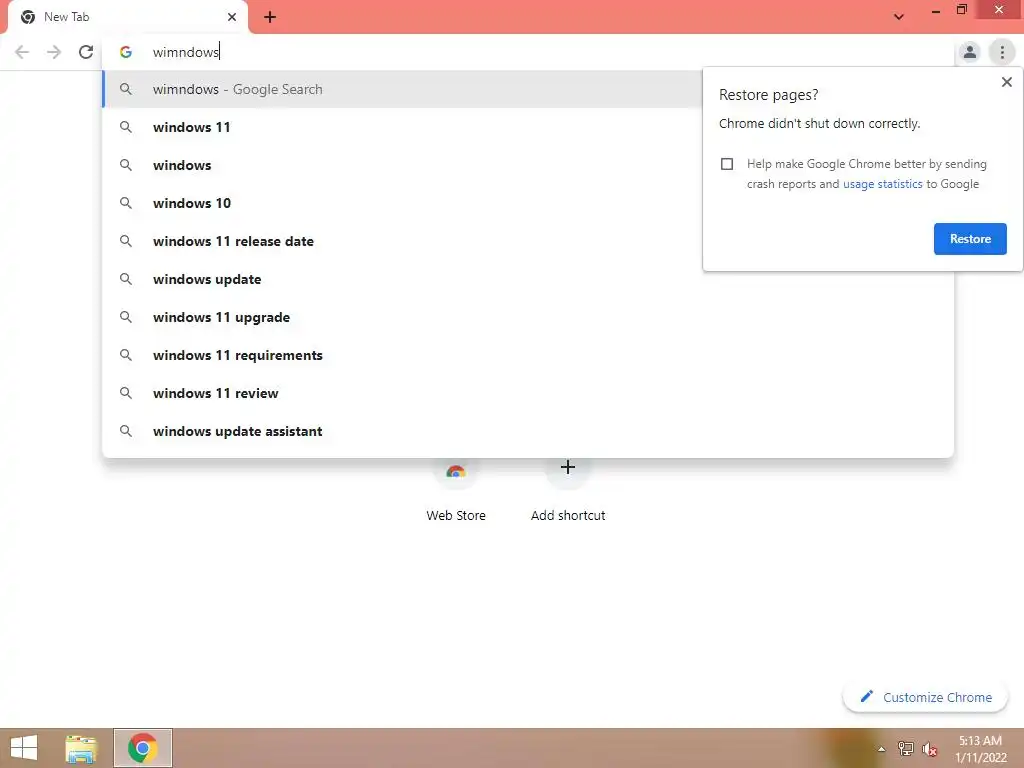Open the usage statistics link
Image resolution: width=1024 pixels, height=768 pixels.
tap(882, 184)
